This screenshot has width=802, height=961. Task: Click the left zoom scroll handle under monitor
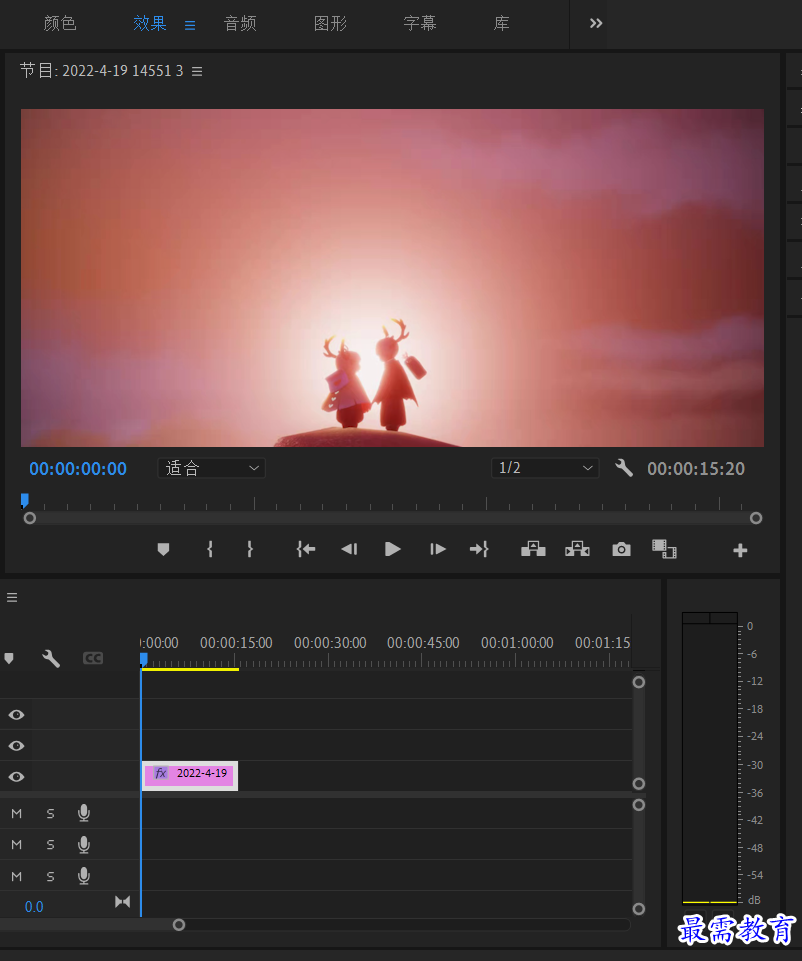[29, 518]
